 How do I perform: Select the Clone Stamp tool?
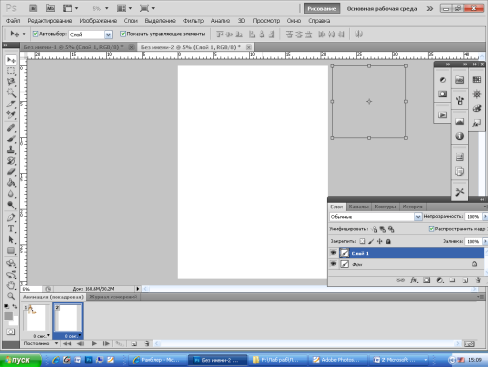pyautogui.click(x=11, y=150)
